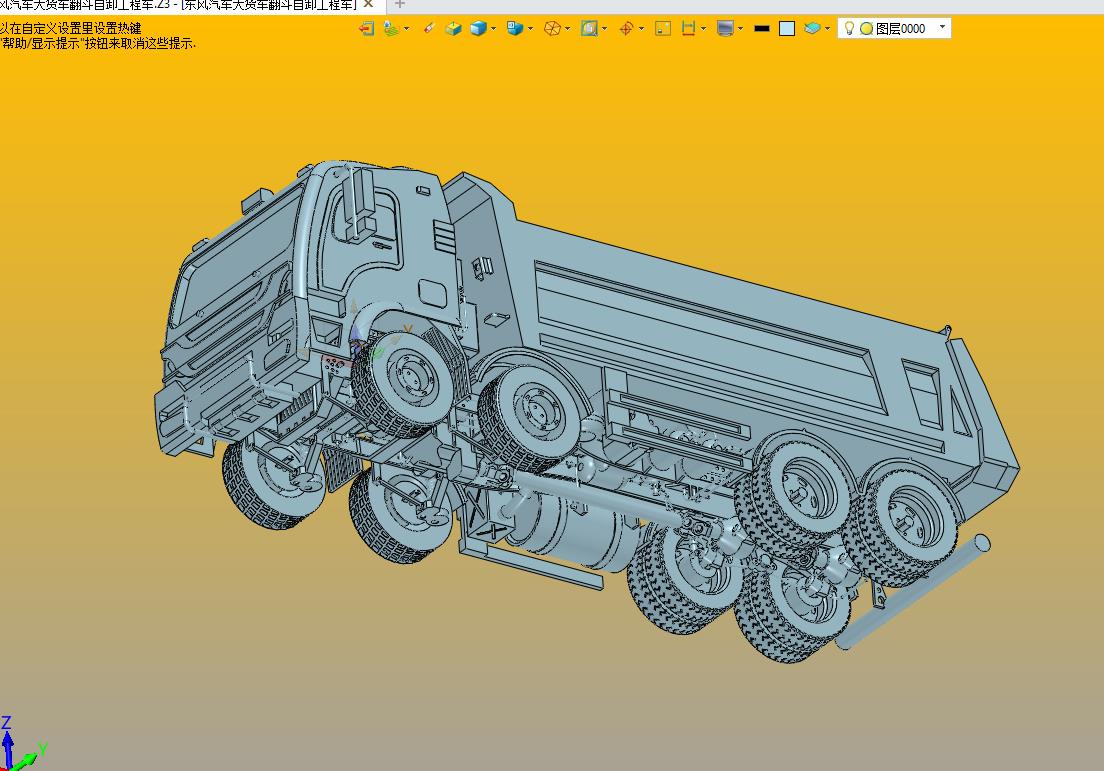Click the red eraser brush icon
Viewport: 1104px width, 771px height.
(428, 29)
